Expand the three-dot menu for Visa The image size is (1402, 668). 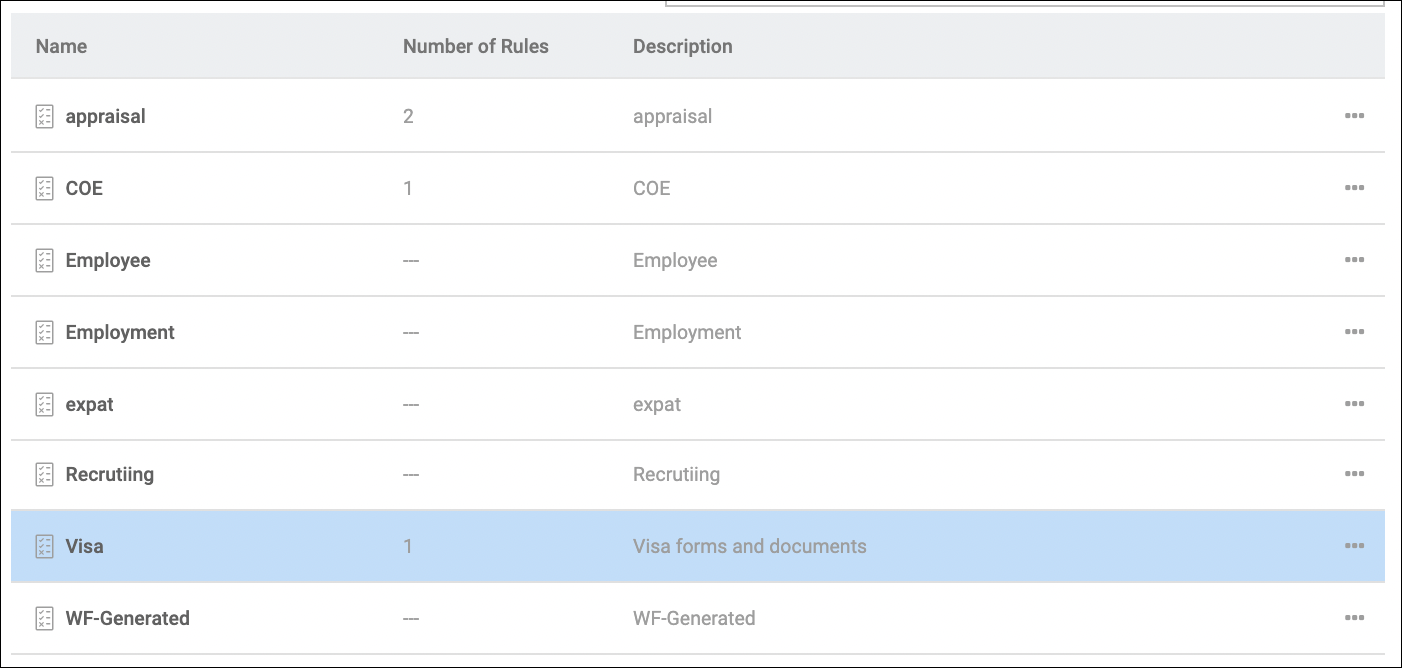[1354, 546]
